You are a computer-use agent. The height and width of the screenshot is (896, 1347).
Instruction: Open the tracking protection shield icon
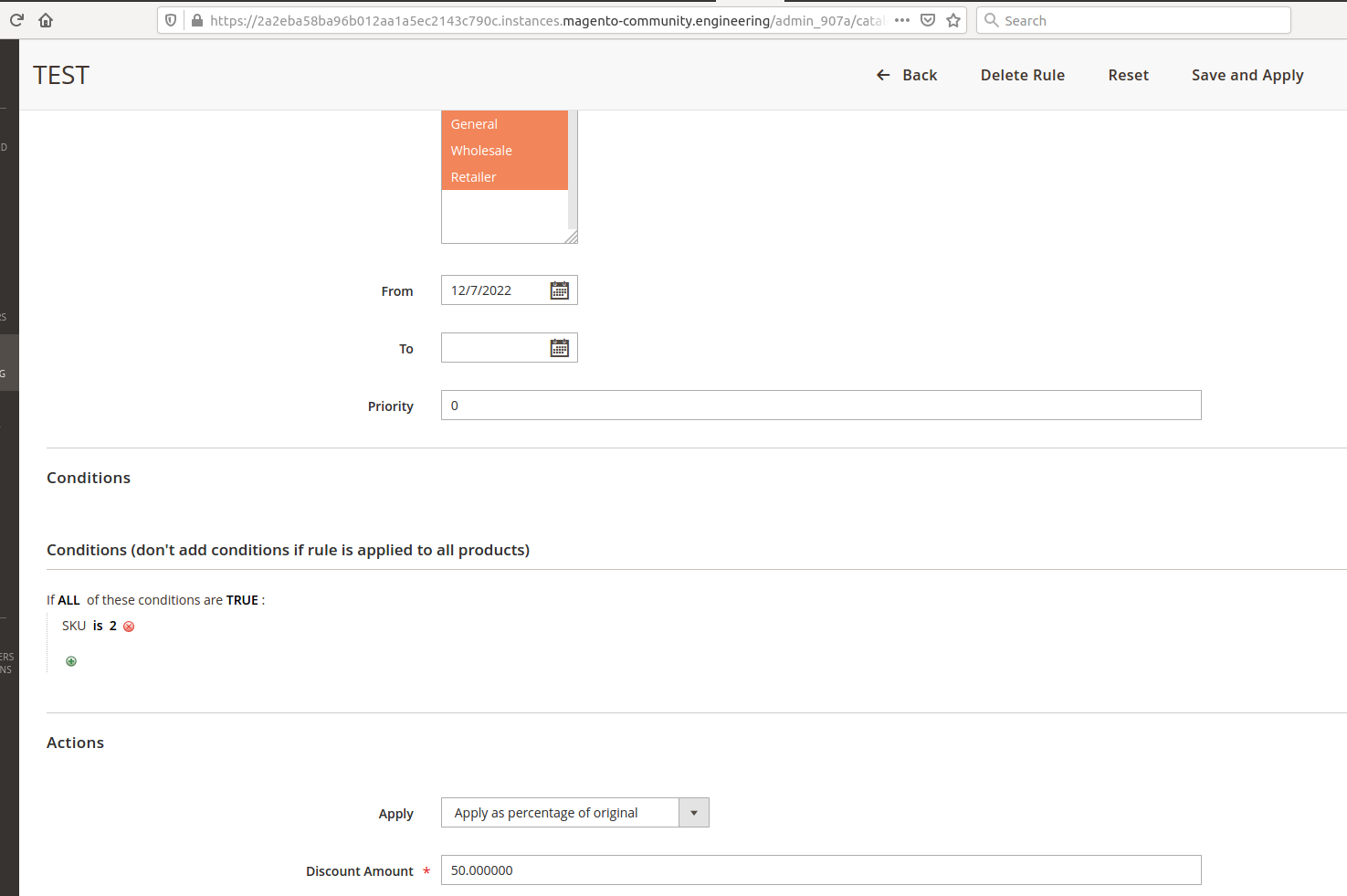[171, 19]
